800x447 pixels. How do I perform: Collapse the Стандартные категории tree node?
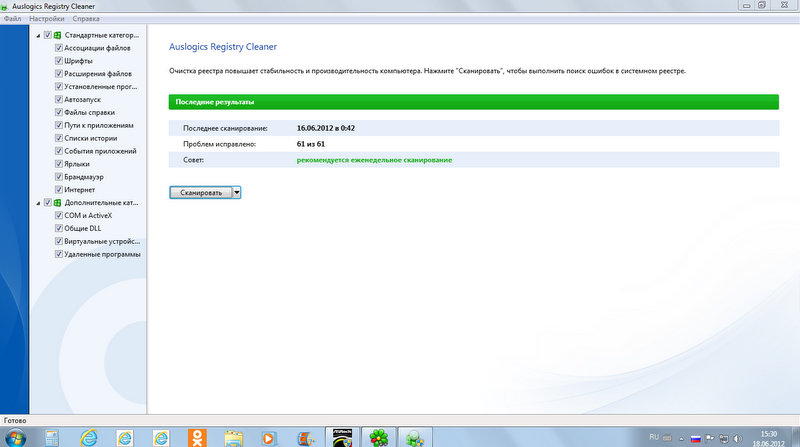click(x=38, y=36)
